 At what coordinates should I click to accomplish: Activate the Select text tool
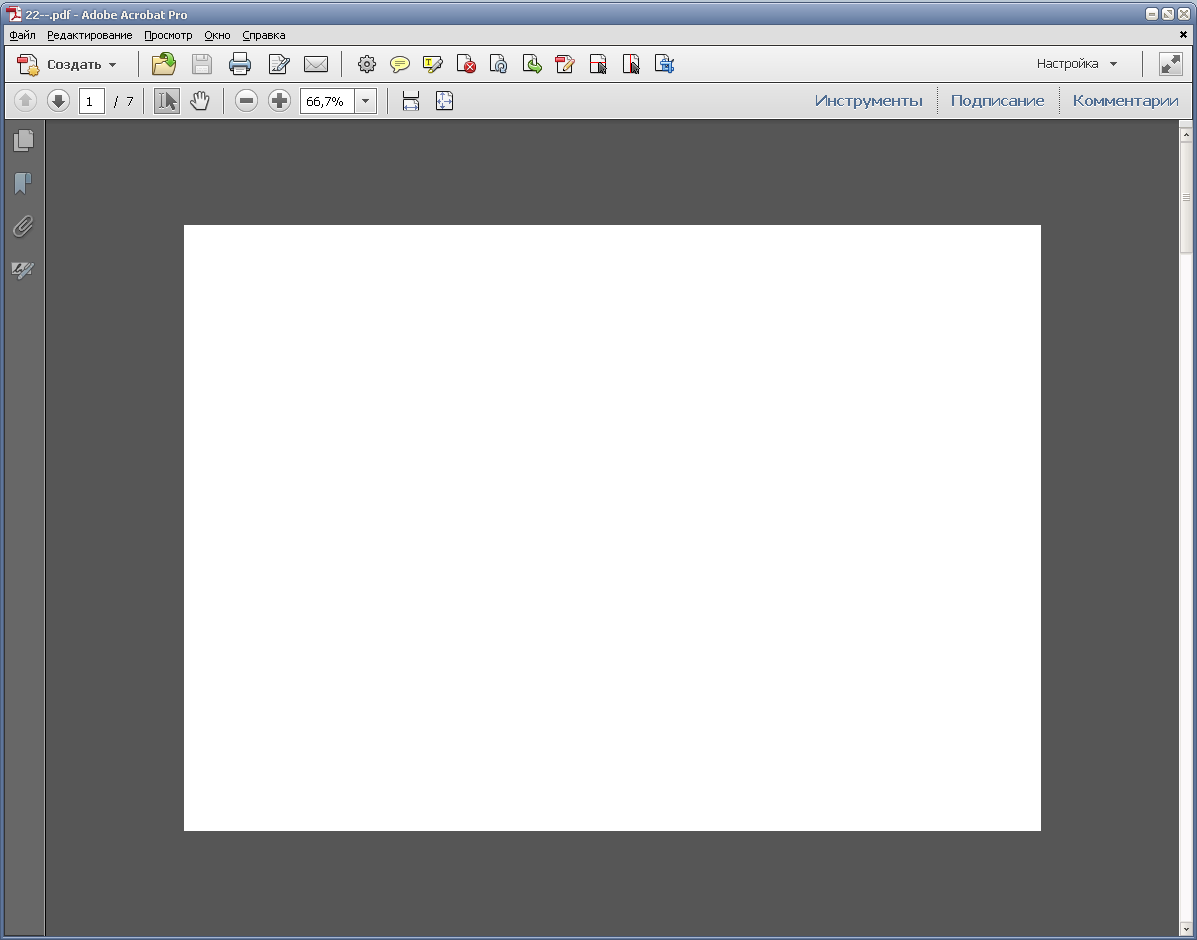click(167, 101)
